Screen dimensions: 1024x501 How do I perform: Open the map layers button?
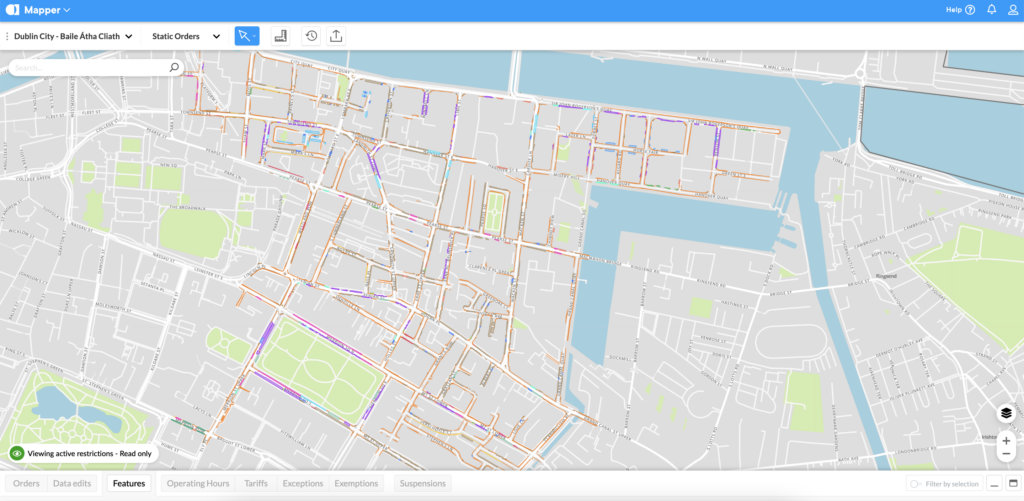click(1006, 413)
